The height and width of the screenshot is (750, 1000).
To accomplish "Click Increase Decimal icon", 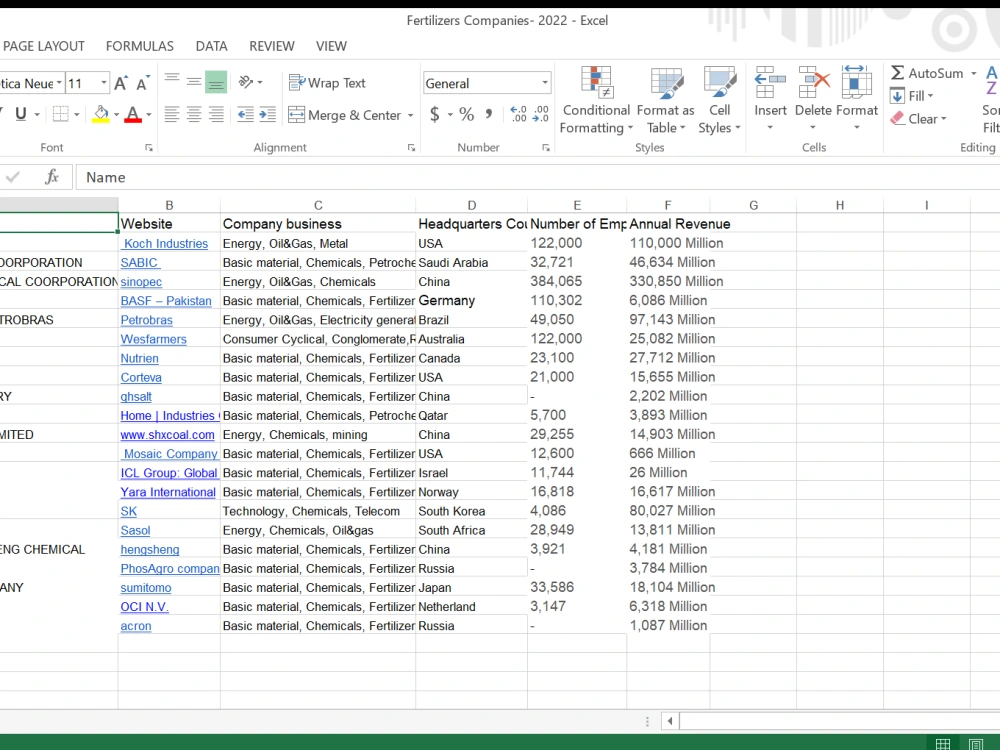I will tap(518, 115).
